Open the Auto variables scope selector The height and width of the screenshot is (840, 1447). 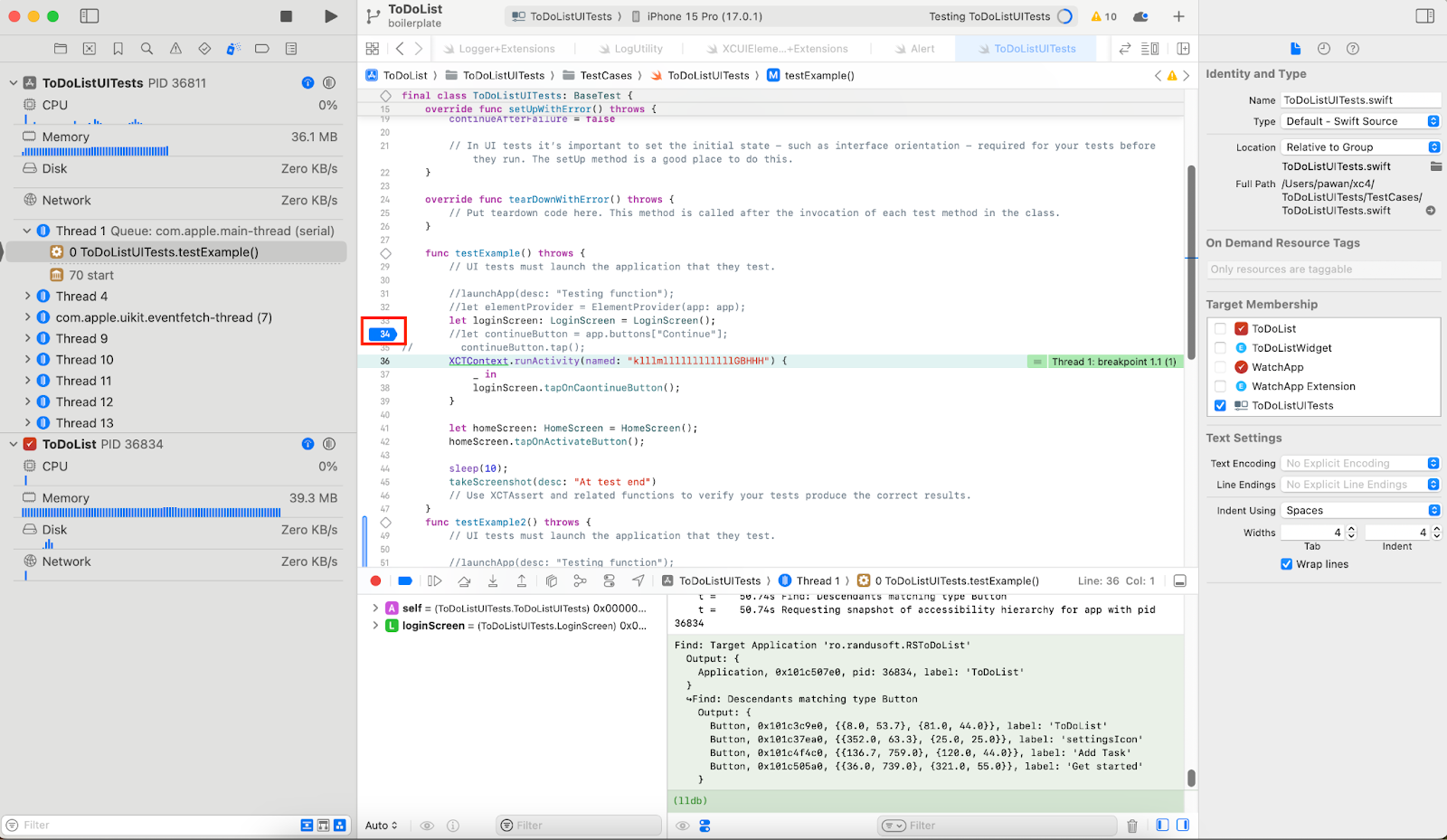coord(381,826)
